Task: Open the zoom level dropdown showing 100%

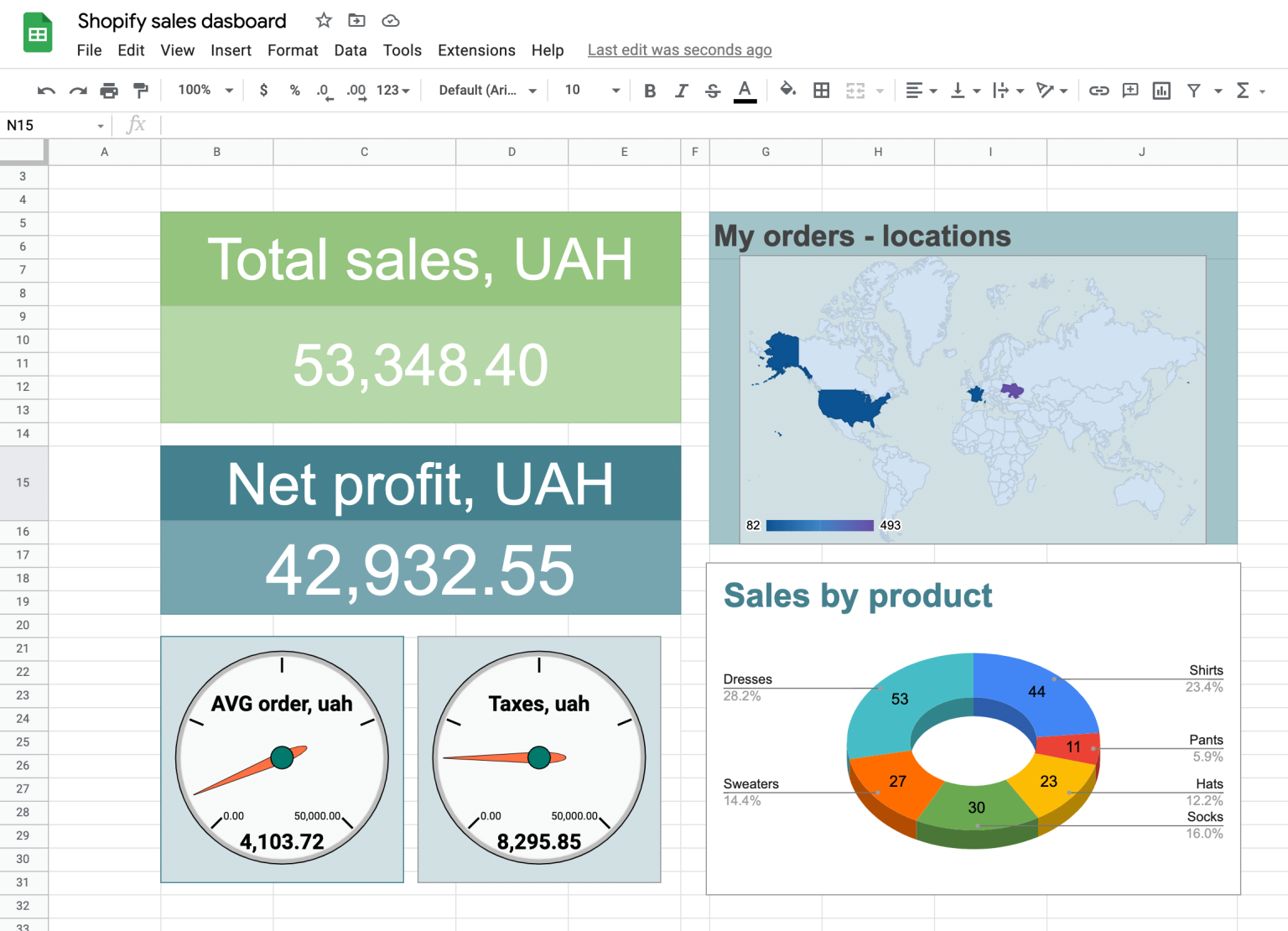Action: (203, 90)
